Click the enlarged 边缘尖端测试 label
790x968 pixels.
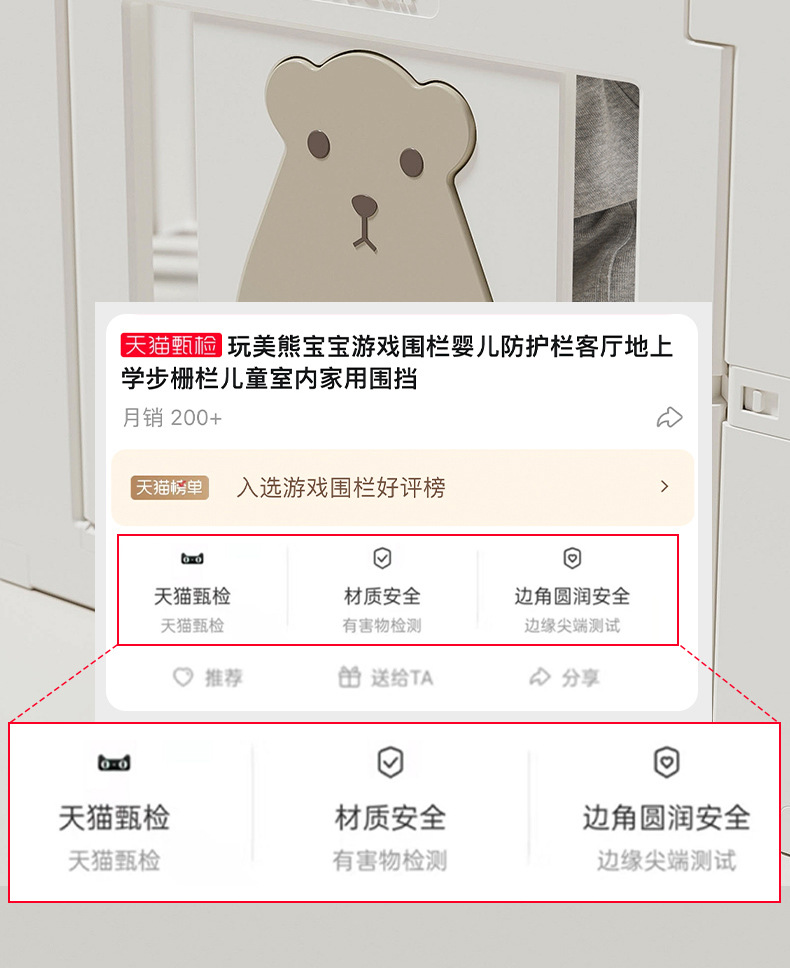pyautogui.click(x=667, y=861)
